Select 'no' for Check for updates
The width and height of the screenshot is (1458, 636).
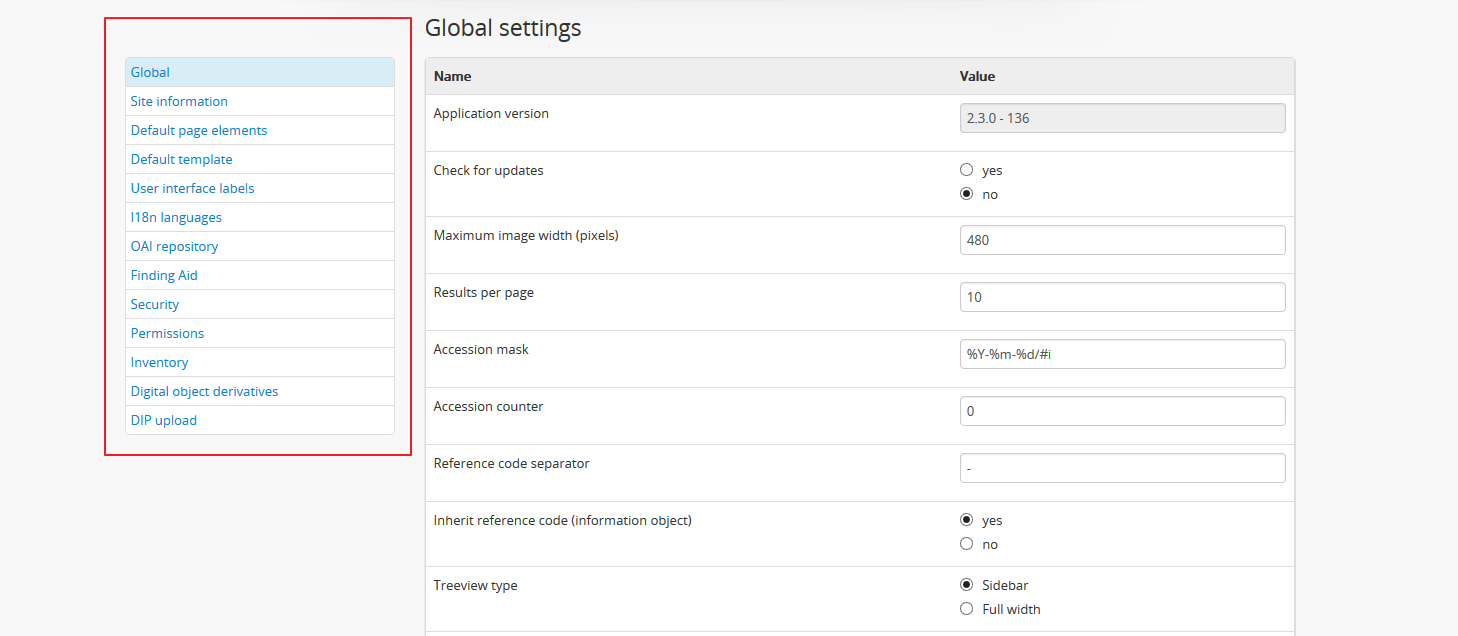click(966, 194)
